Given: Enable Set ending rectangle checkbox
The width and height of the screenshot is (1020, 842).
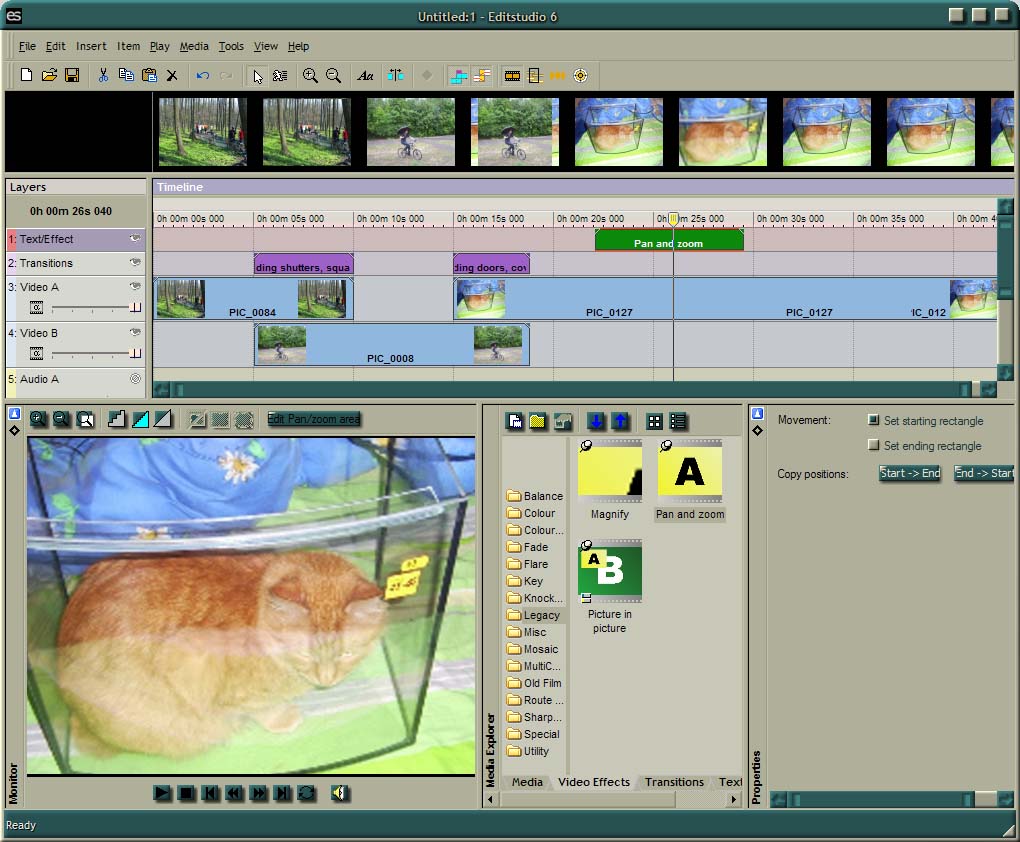Looking at the screenshot, I should 874,446.
